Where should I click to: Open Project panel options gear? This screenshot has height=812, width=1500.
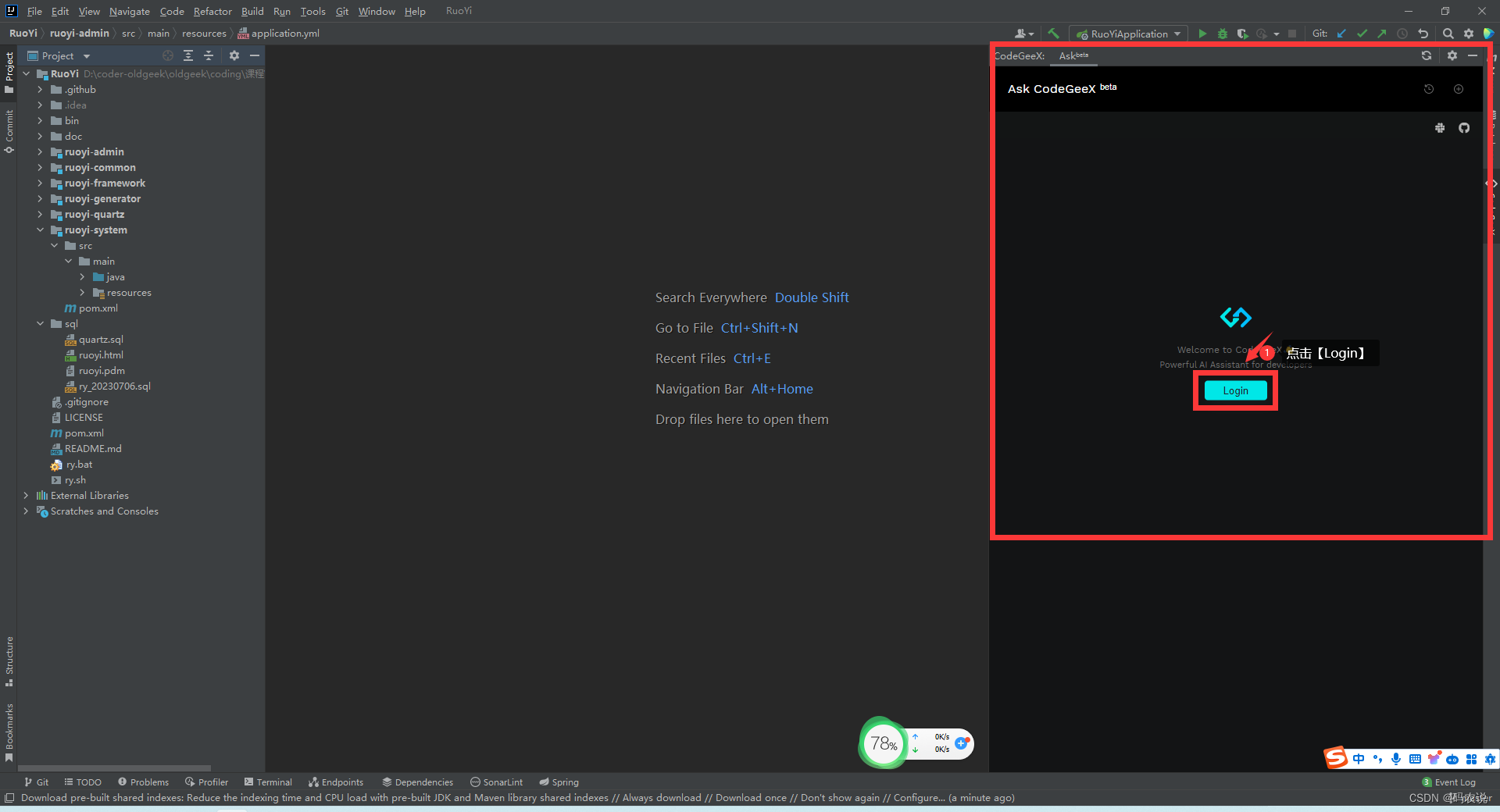point(234,55)
